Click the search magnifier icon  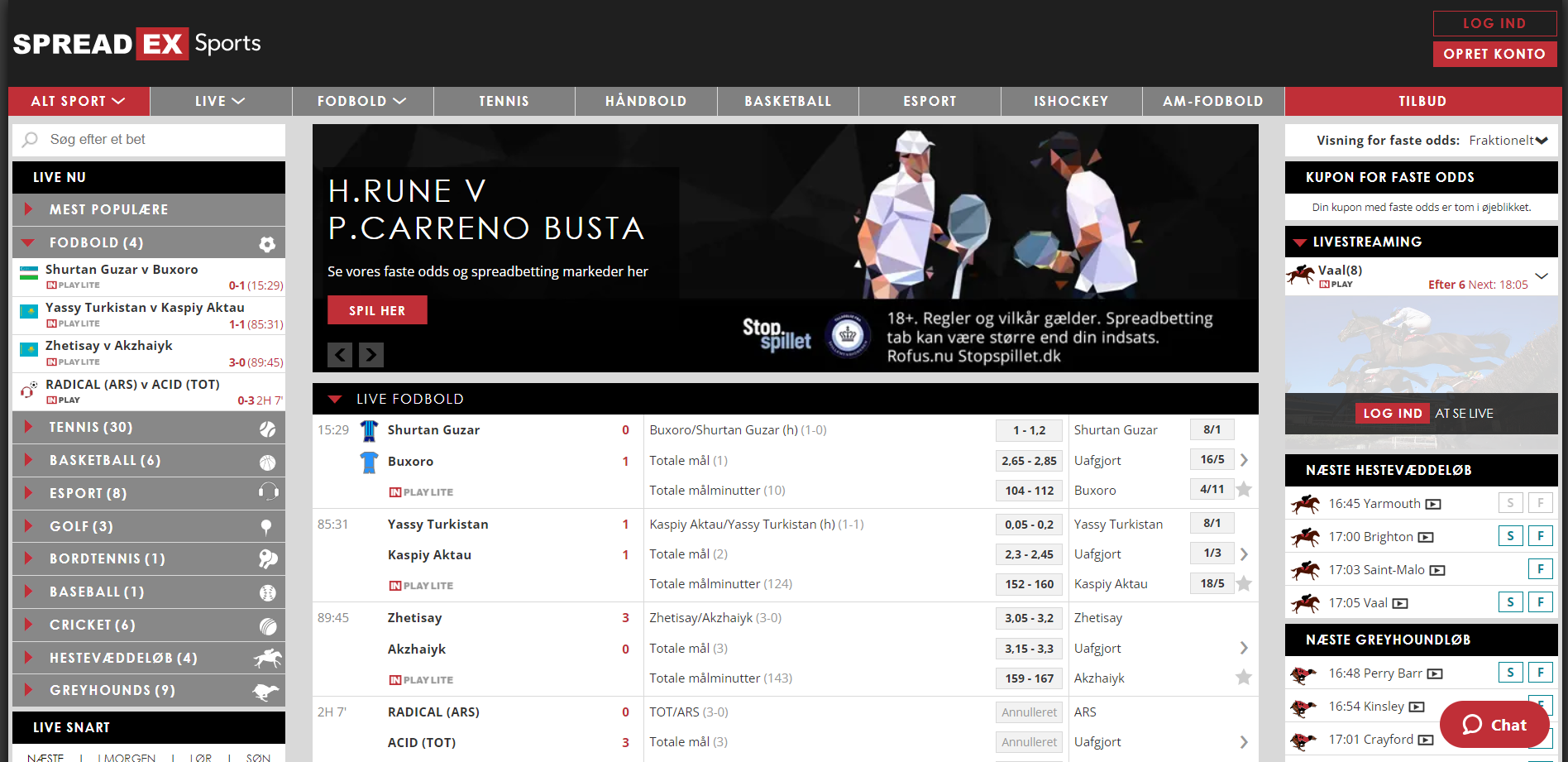(30, 140)
